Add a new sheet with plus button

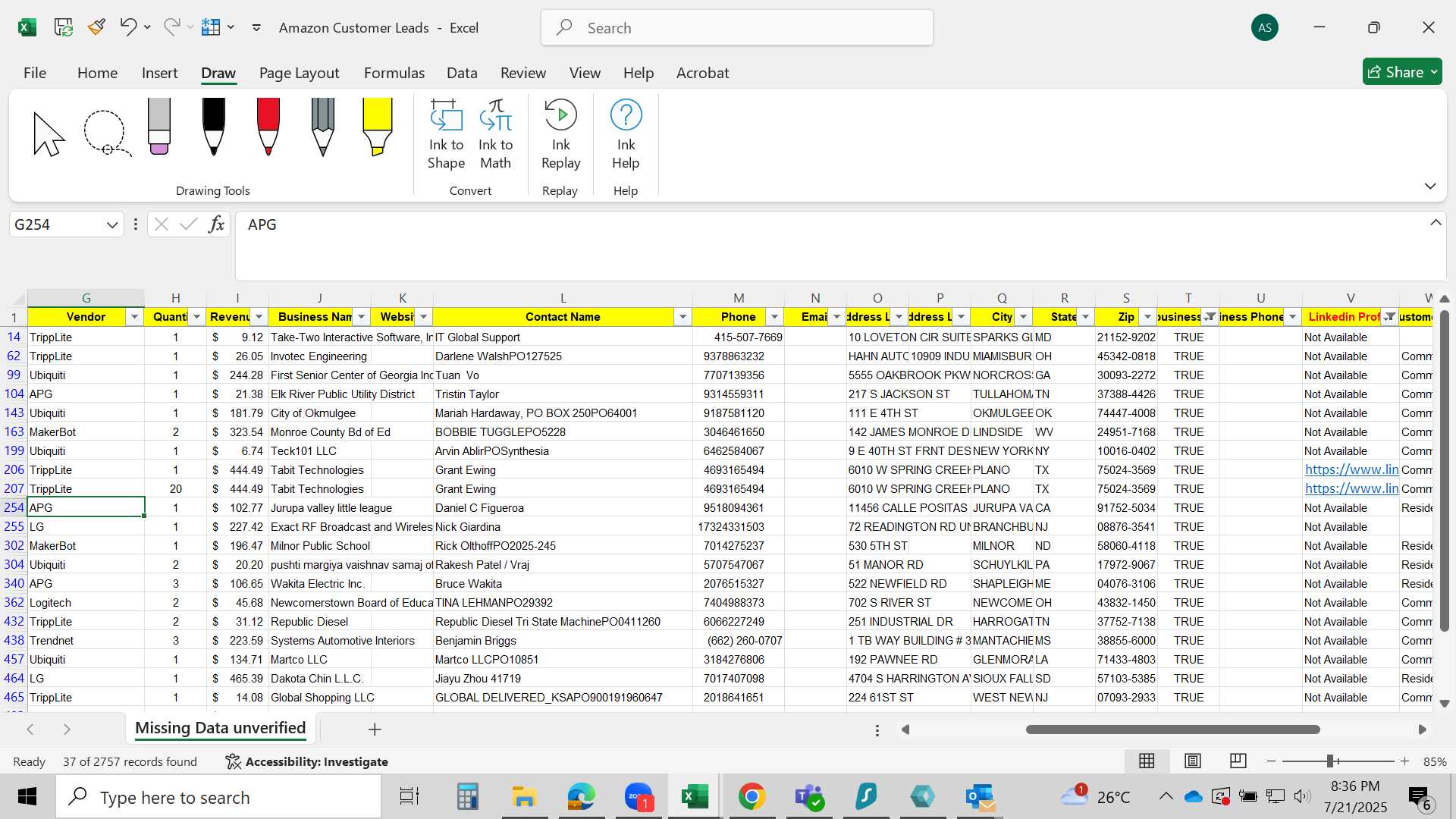375,729
